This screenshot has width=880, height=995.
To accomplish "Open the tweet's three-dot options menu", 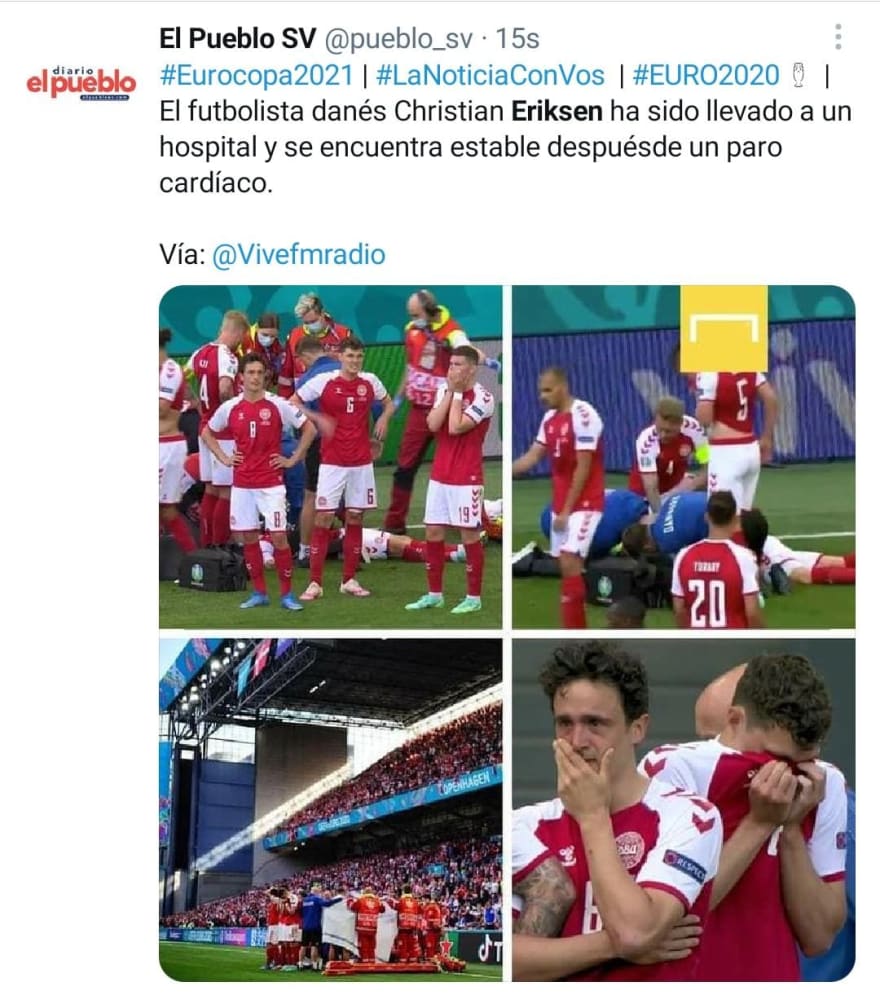I will [838, 37].
